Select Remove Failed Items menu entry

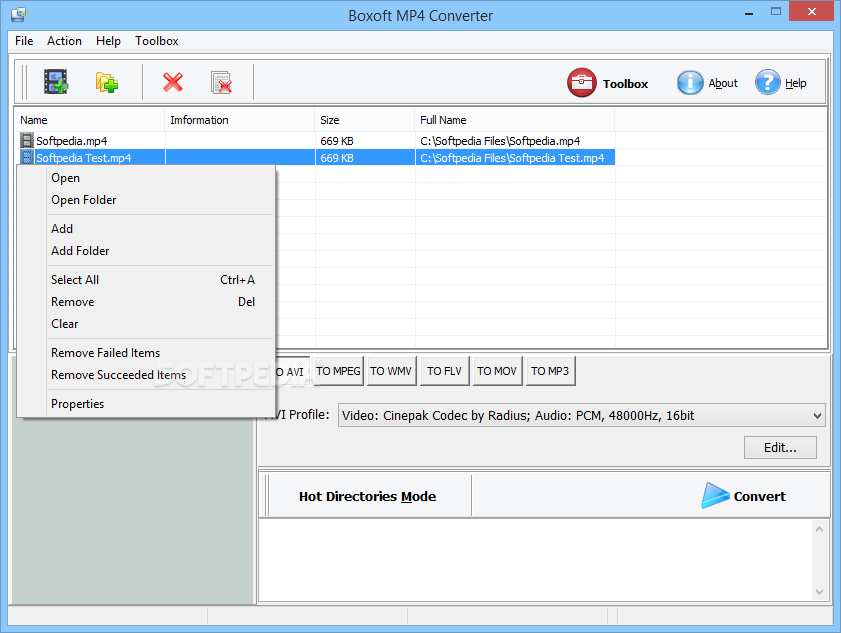[x=146, y=353]
